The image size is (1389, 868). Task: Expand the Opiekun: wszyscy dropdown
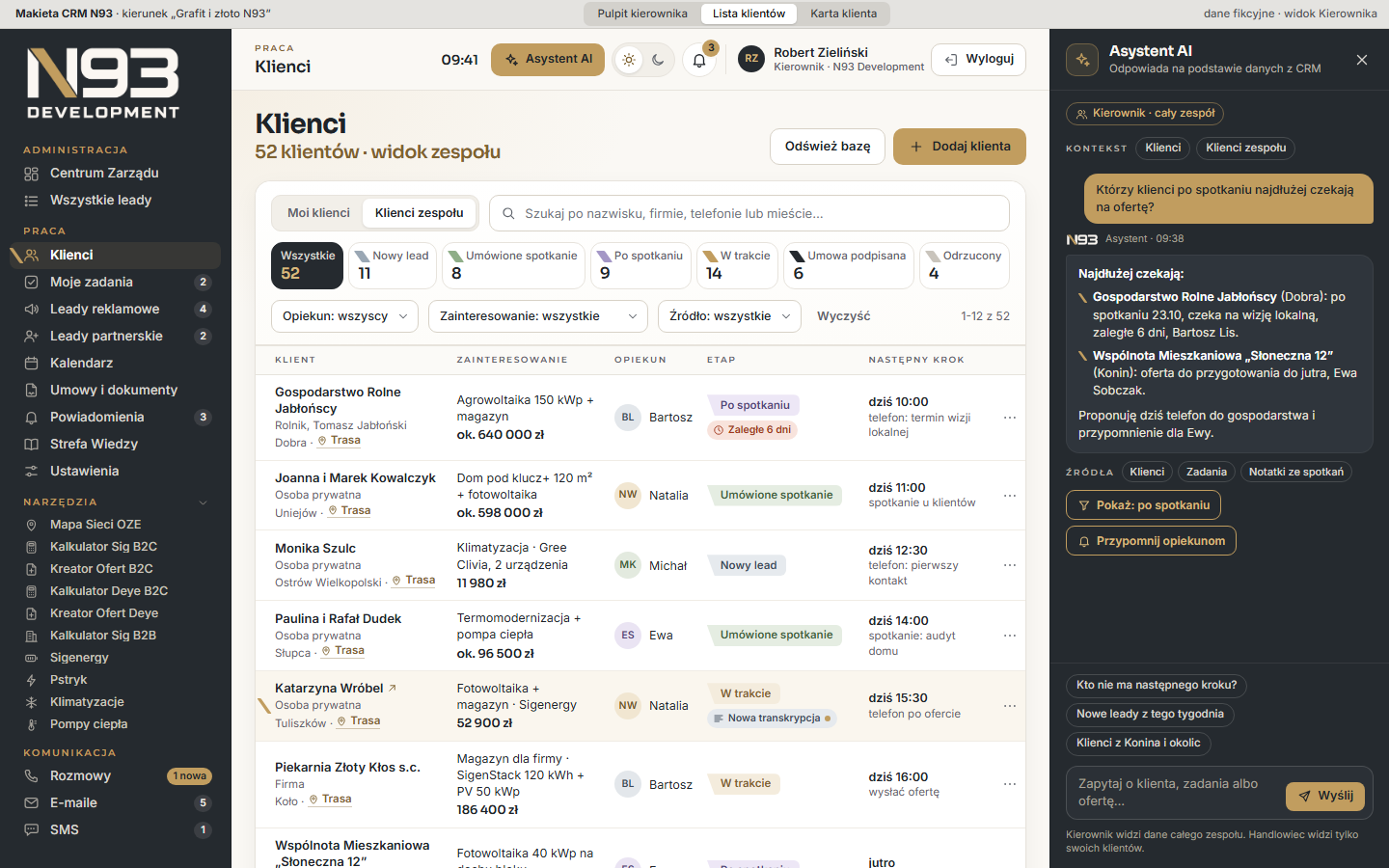point(345,316)
